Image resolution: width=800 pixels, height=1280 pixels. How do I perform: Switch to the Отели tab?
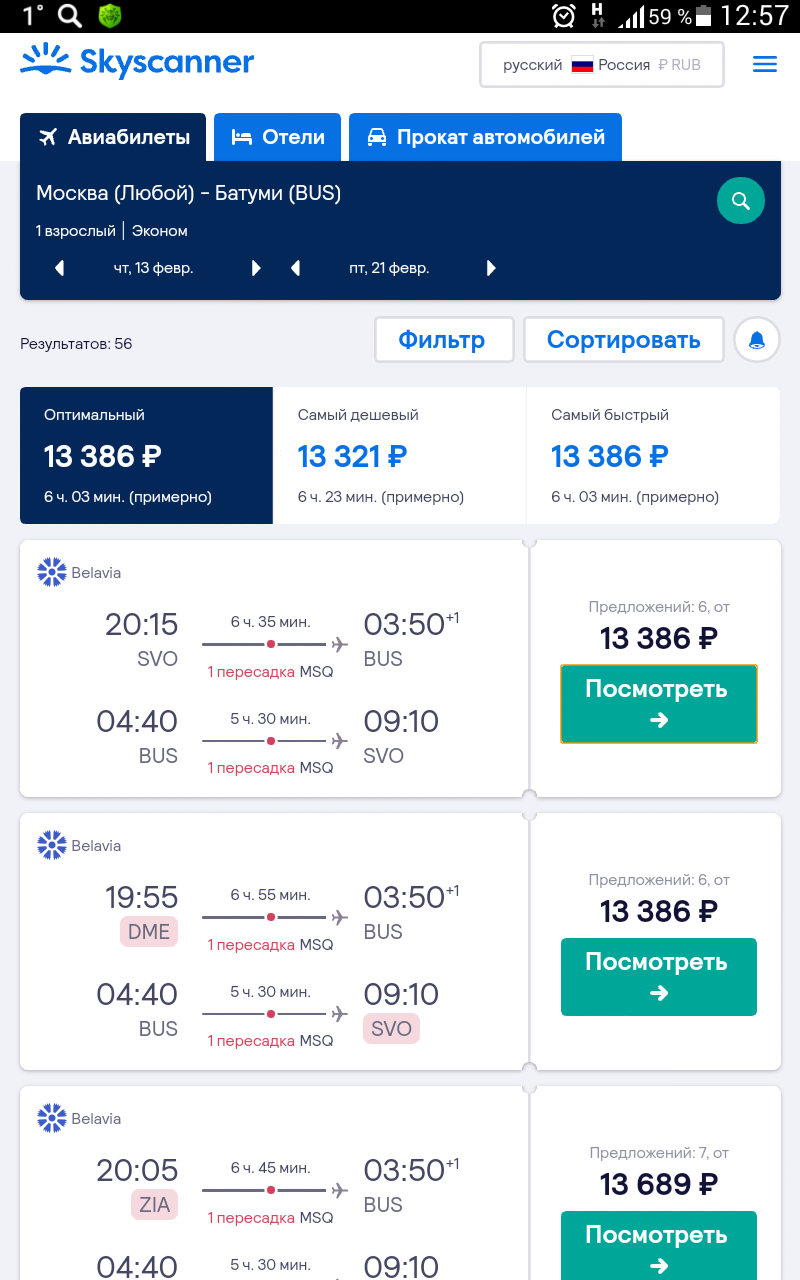click(277, 137)
